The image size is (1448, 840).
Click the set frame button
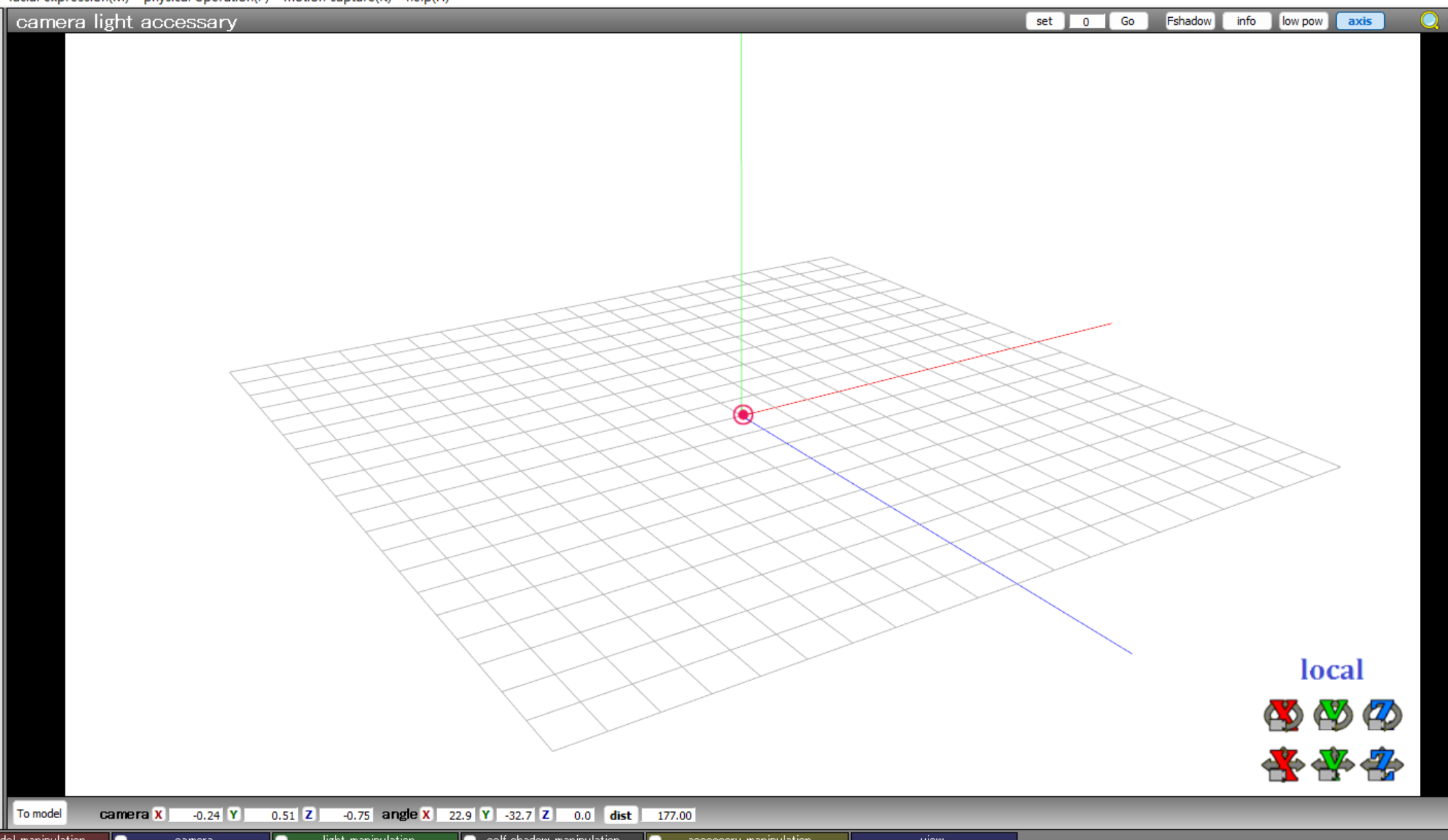pos(1044,21)
